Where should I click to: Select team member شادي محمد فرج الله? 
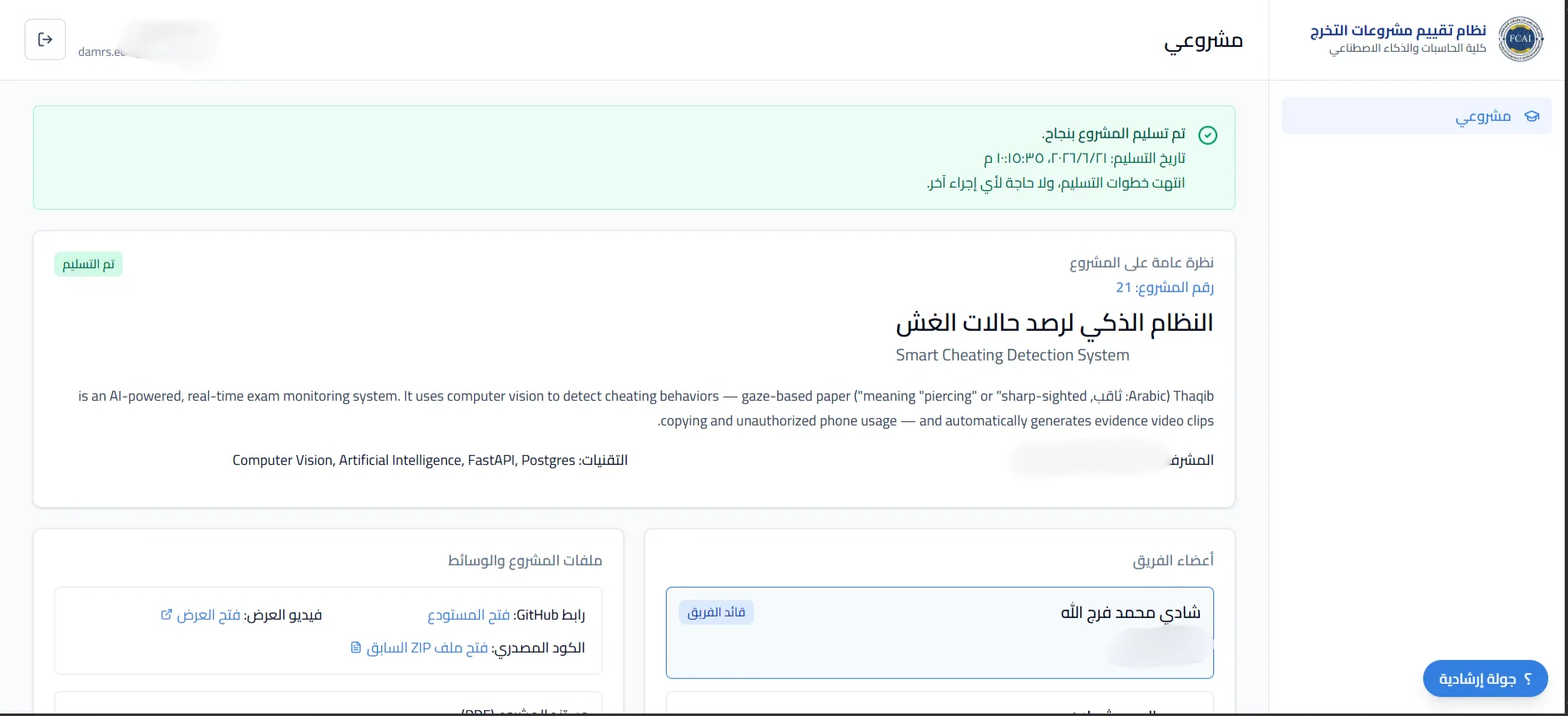[939, 633]
